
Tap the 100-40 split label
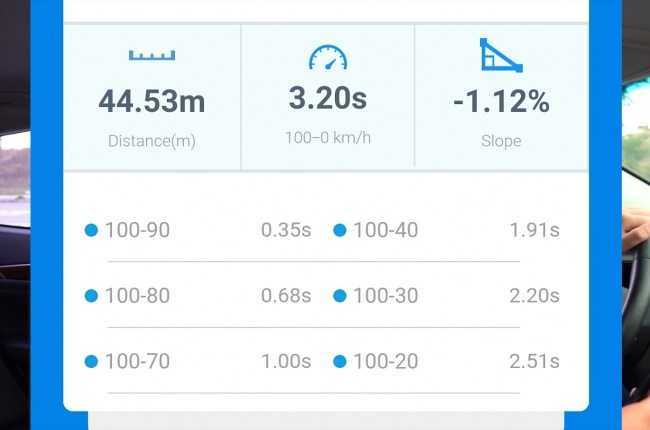[386, 230]
